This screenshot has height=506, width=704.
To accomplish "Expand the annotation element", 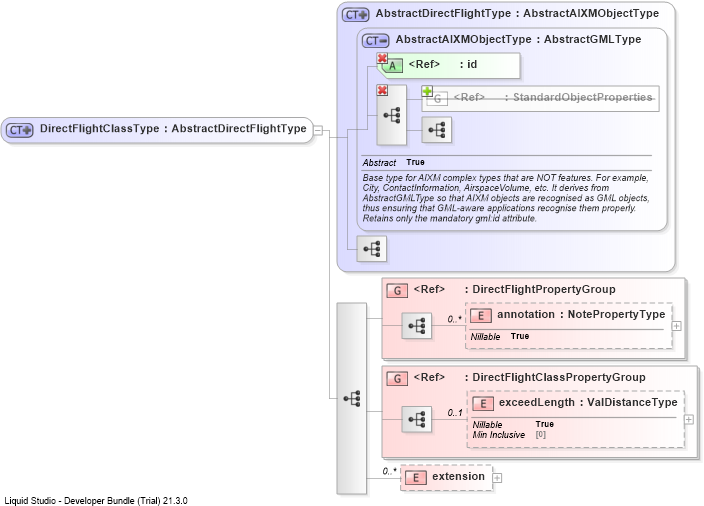I will 677,326.
